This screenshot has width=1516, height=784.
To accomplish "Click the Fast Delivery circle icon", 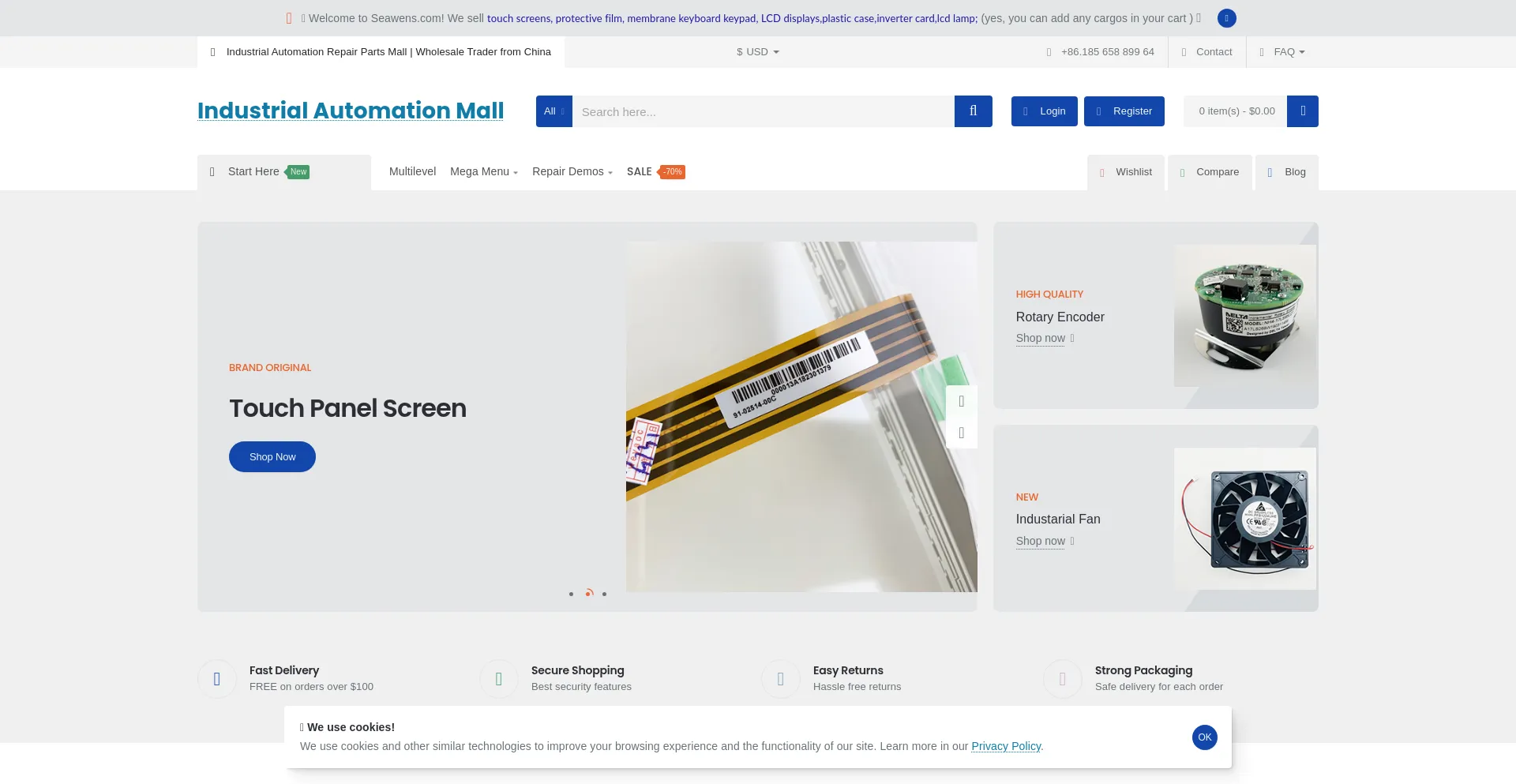I will tap(217, 679).
